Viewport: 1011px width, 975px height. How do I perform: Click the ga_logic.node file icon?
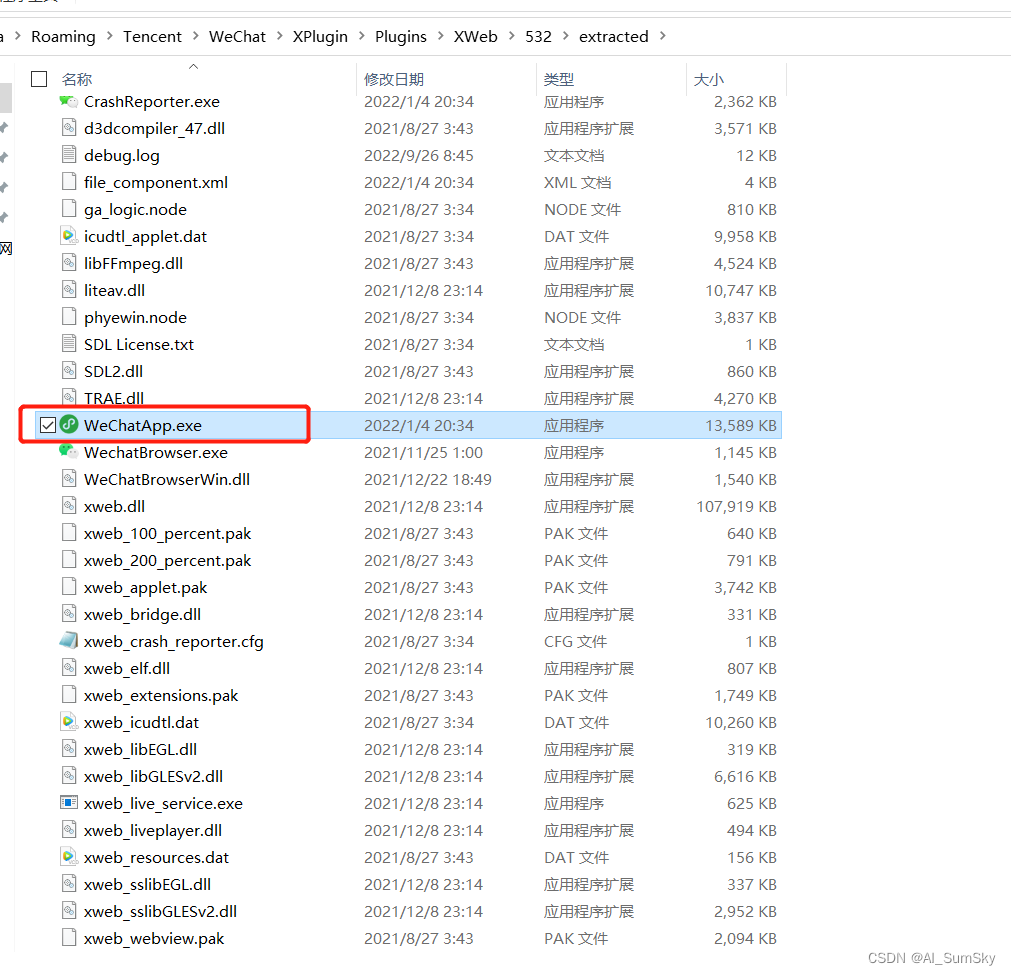click(x=68, y=209)
